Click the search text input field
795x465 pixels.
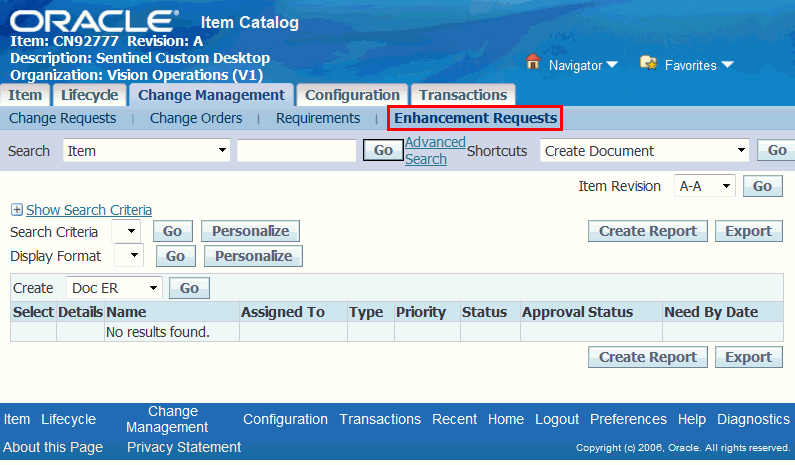[x=297, y=151]
